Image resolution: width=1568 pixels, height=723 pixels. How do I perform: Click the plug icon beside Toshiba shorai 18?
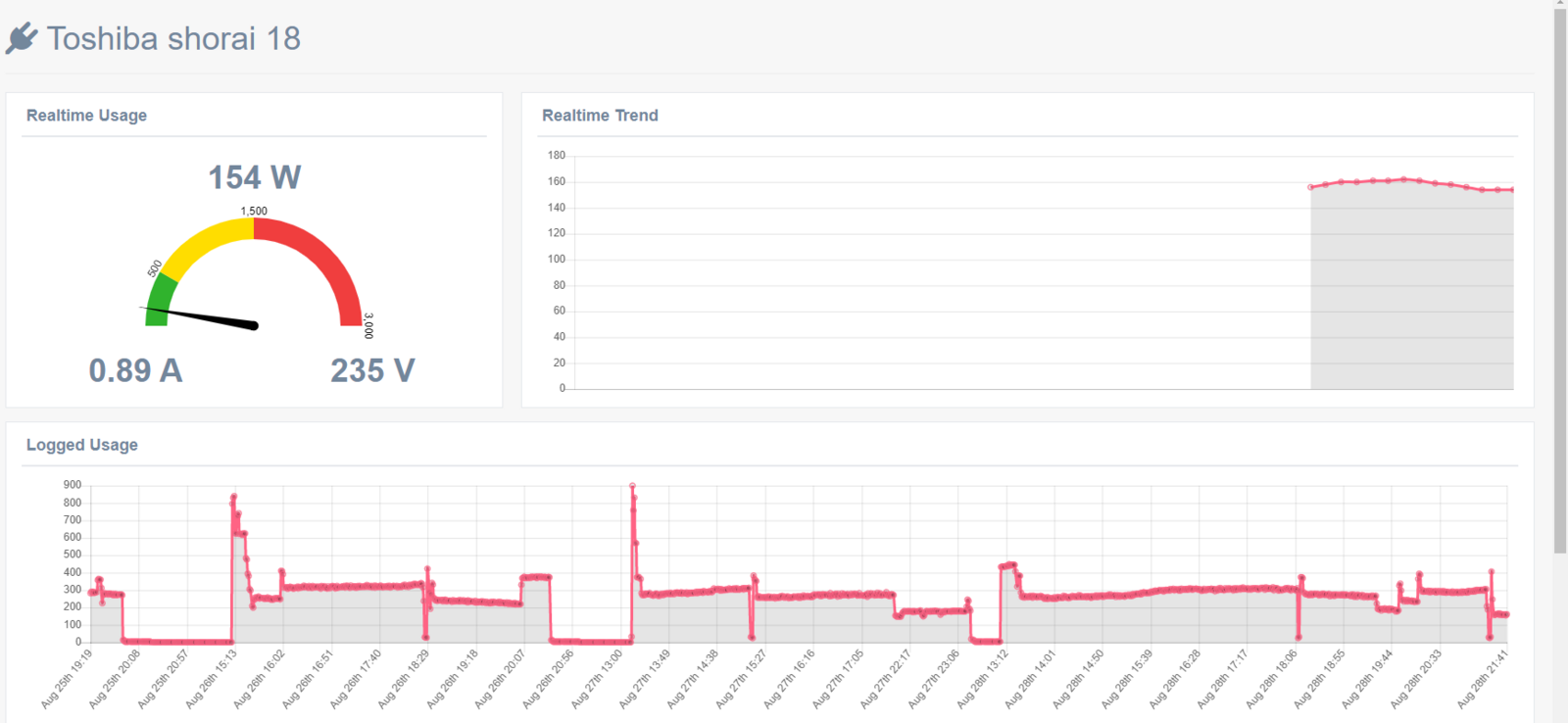pos(22,38)
